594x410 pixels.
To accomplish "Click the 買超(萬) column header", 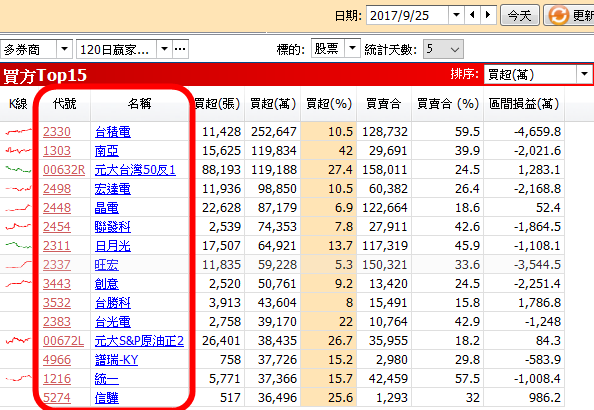I will click(273, 103).
